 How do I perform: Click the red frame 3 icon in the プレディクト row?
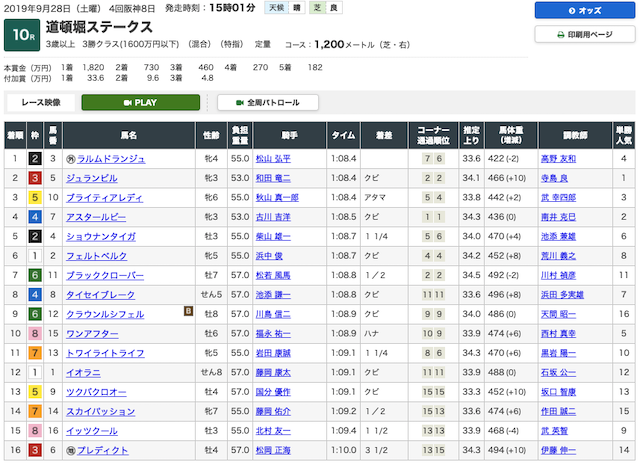coord(35,450)
